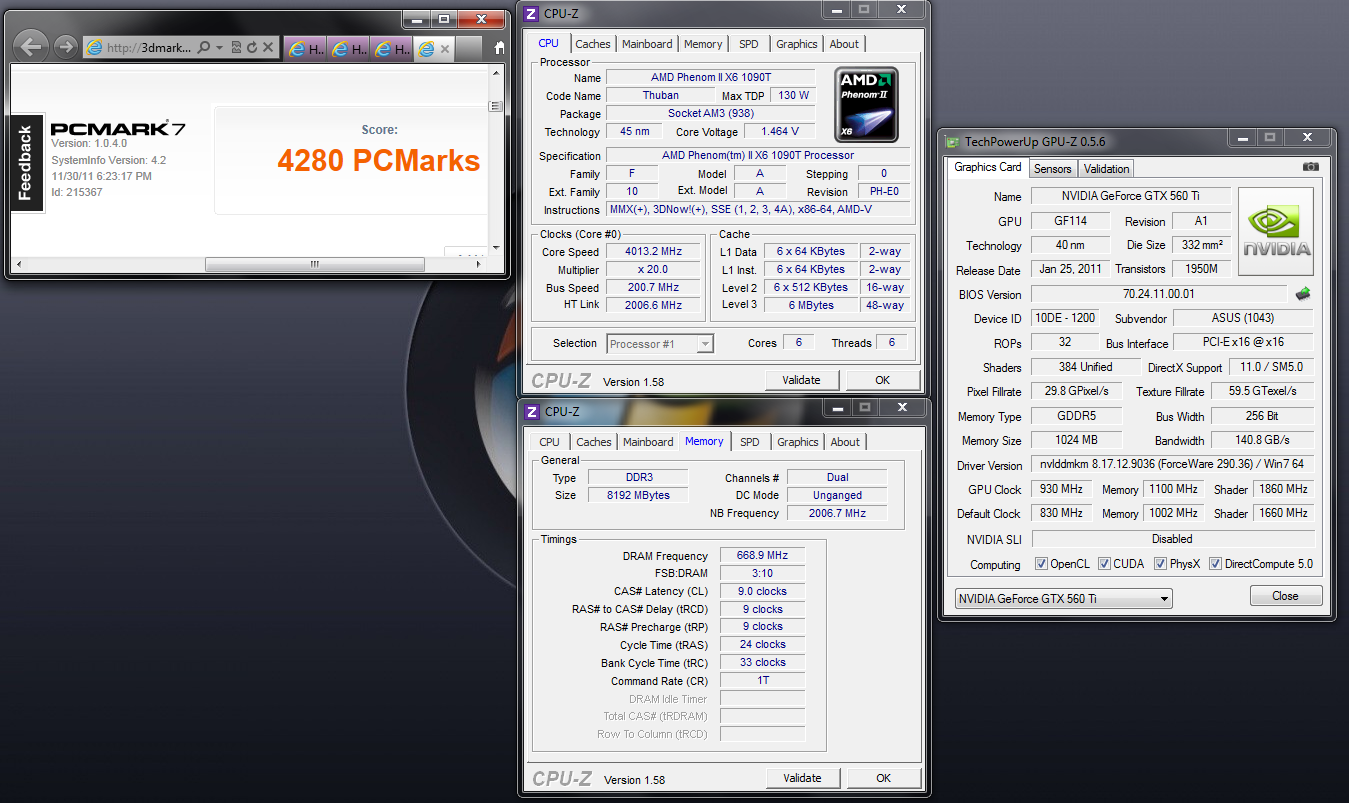Viewport: 1349px width, 803px height.
Task: Open the NVIDIA GeForce GTX 560 Ti dropdown
Action: coord(1062,598)
